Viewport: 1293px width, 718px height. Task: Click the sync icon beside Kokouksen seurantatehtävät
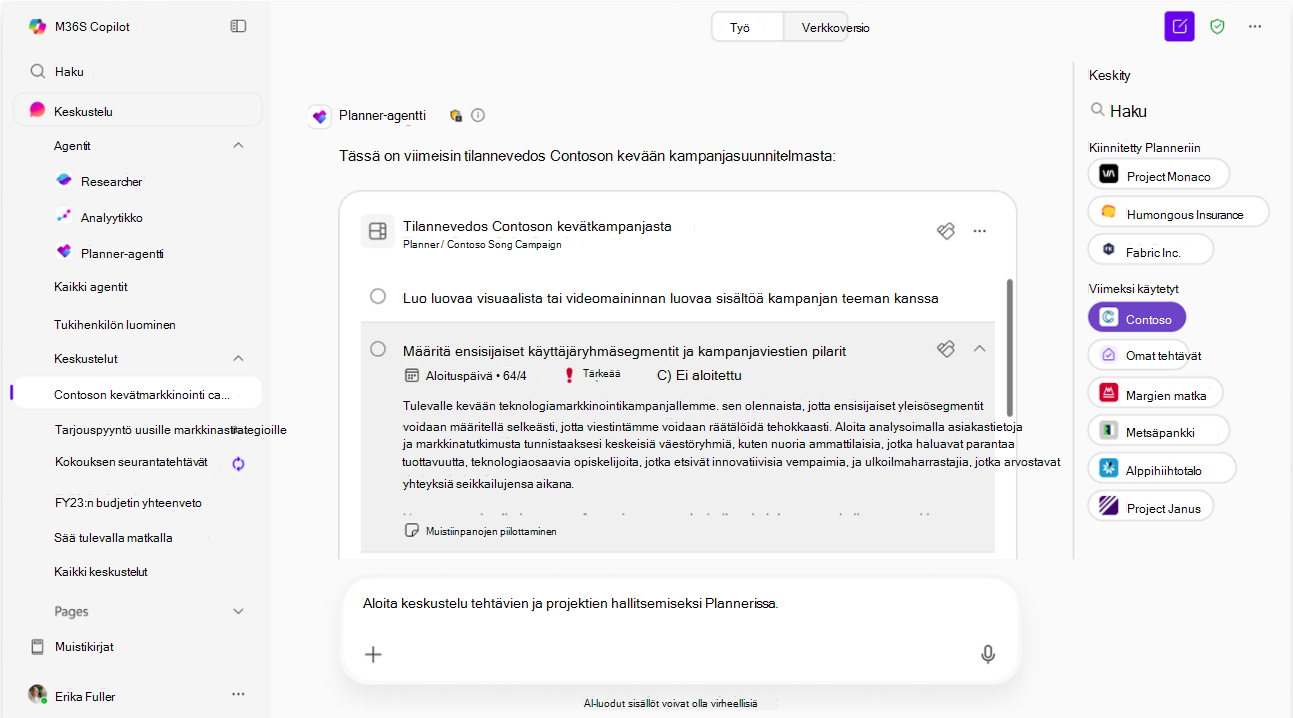pyautogui.click(x=238, y=463)
